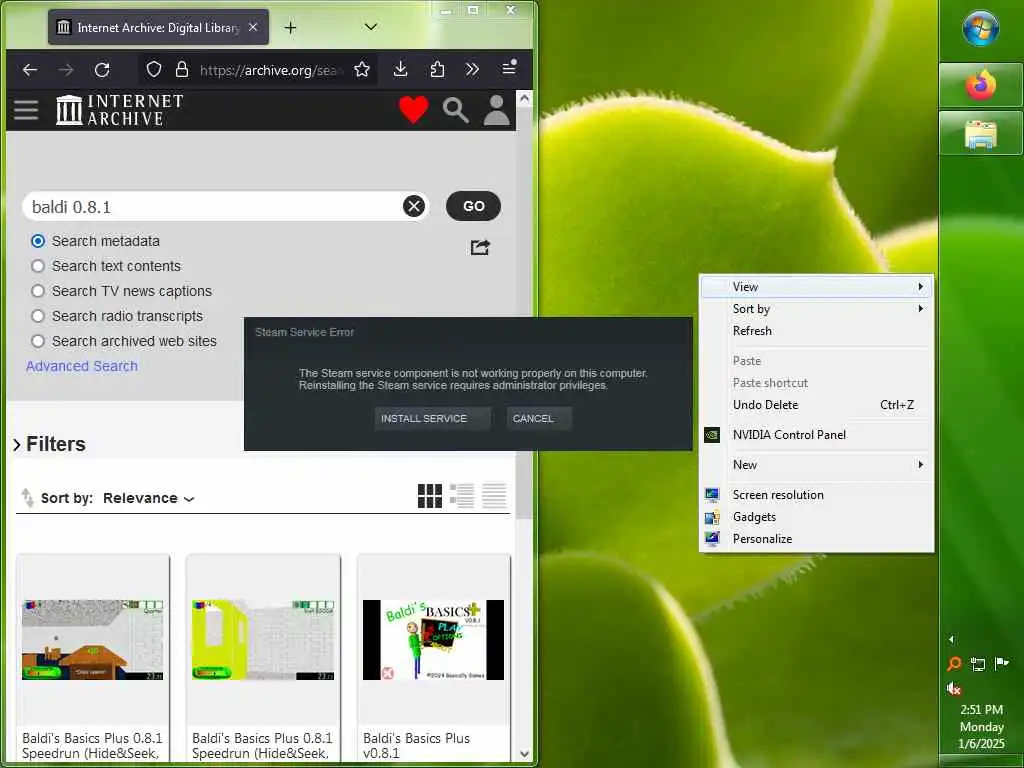1024x768 pixels.
Task: Expand the Sort by submenu
Action: (816, 309)
